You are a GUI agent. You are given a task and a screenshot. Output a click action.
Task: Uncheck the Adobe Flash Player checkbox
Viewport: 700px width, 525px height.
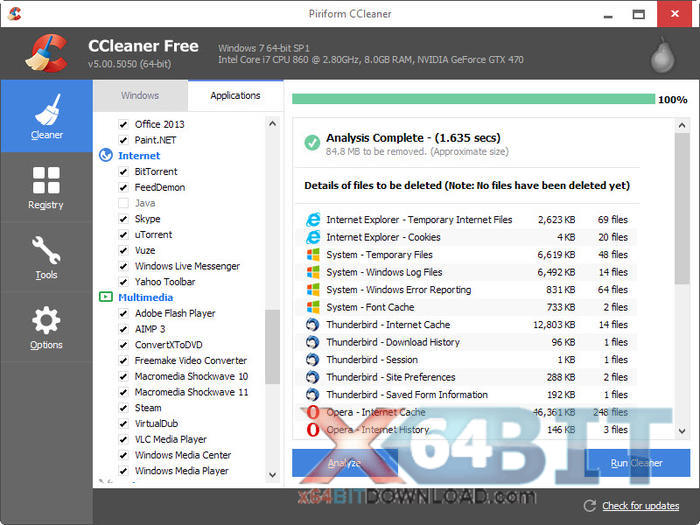pos(123,313)
